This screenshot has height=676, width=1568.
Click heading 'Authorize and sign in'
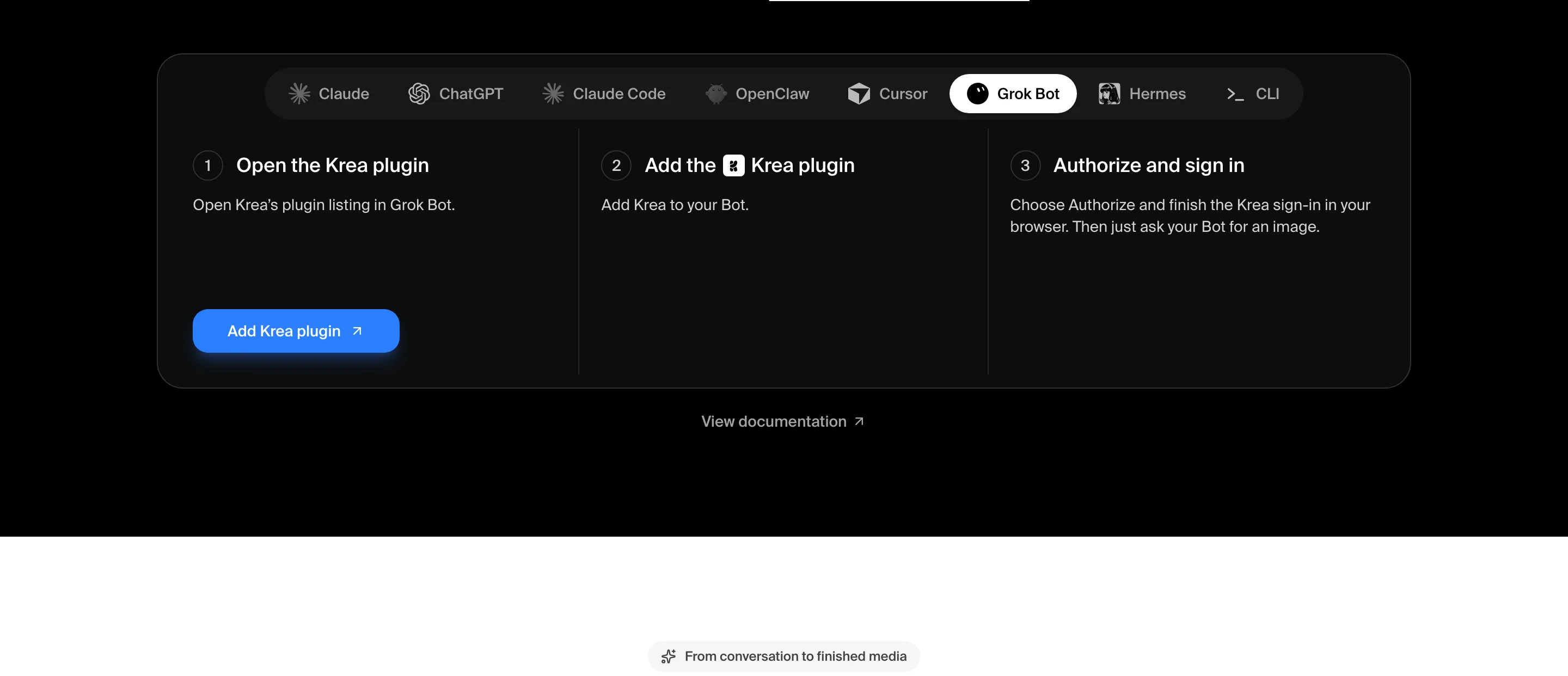(1149, 165)
